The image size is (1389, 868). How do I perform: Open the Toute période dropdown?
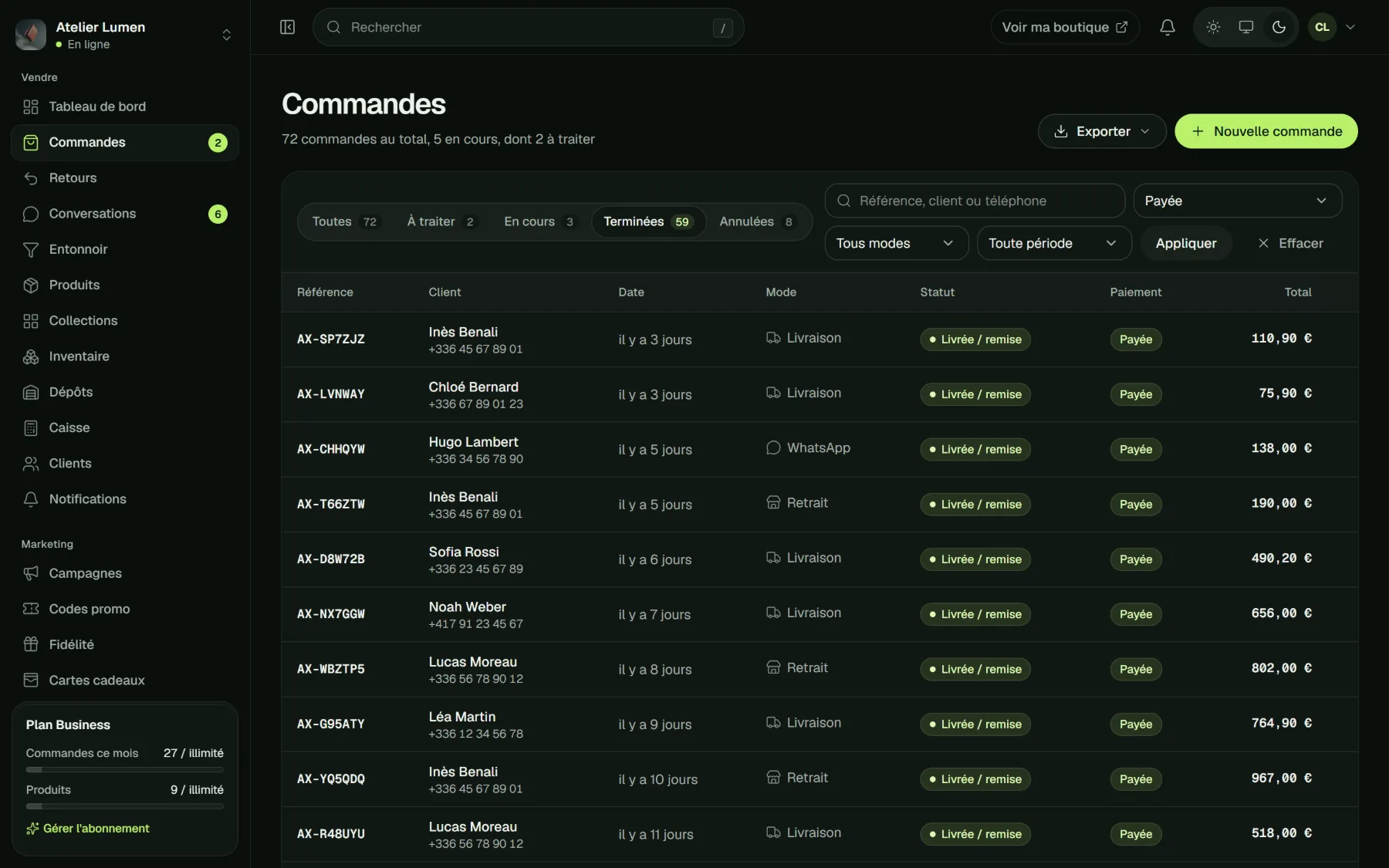click(1054, 243)
